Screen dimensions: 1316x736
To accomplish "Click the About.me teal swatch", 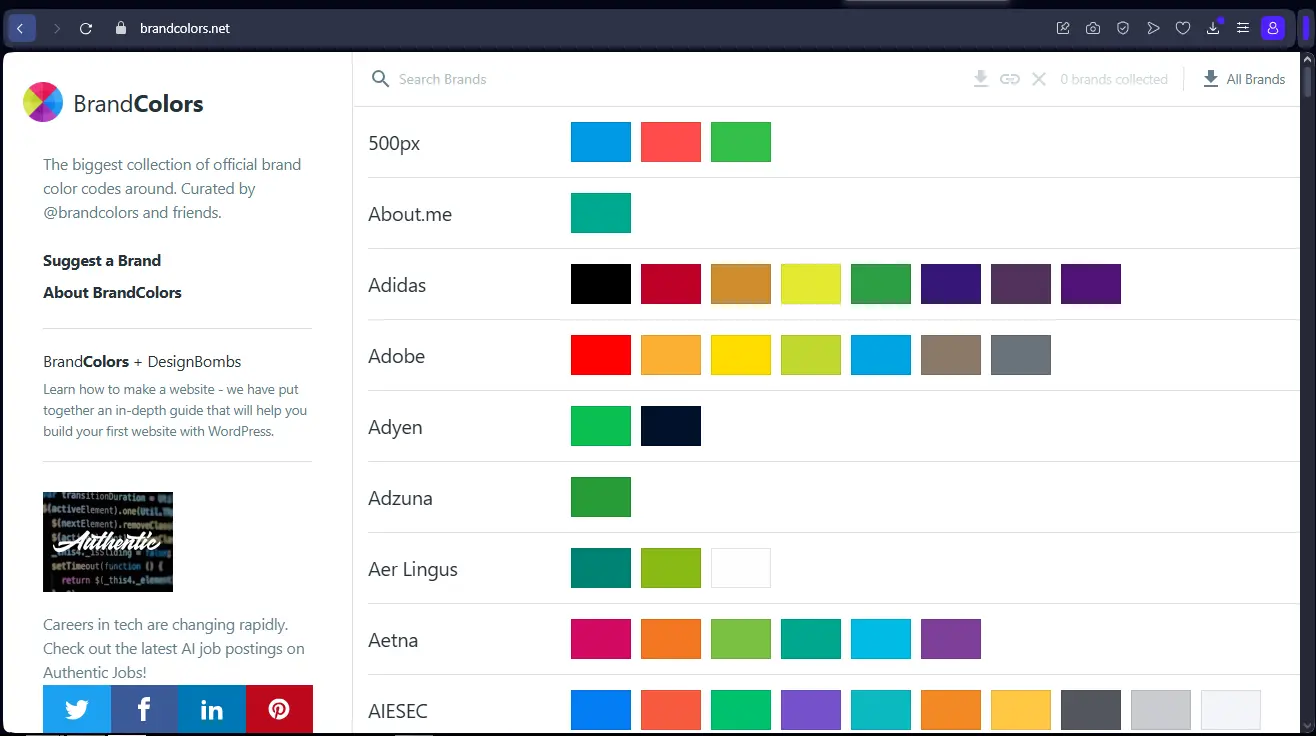I will [601, 213].
